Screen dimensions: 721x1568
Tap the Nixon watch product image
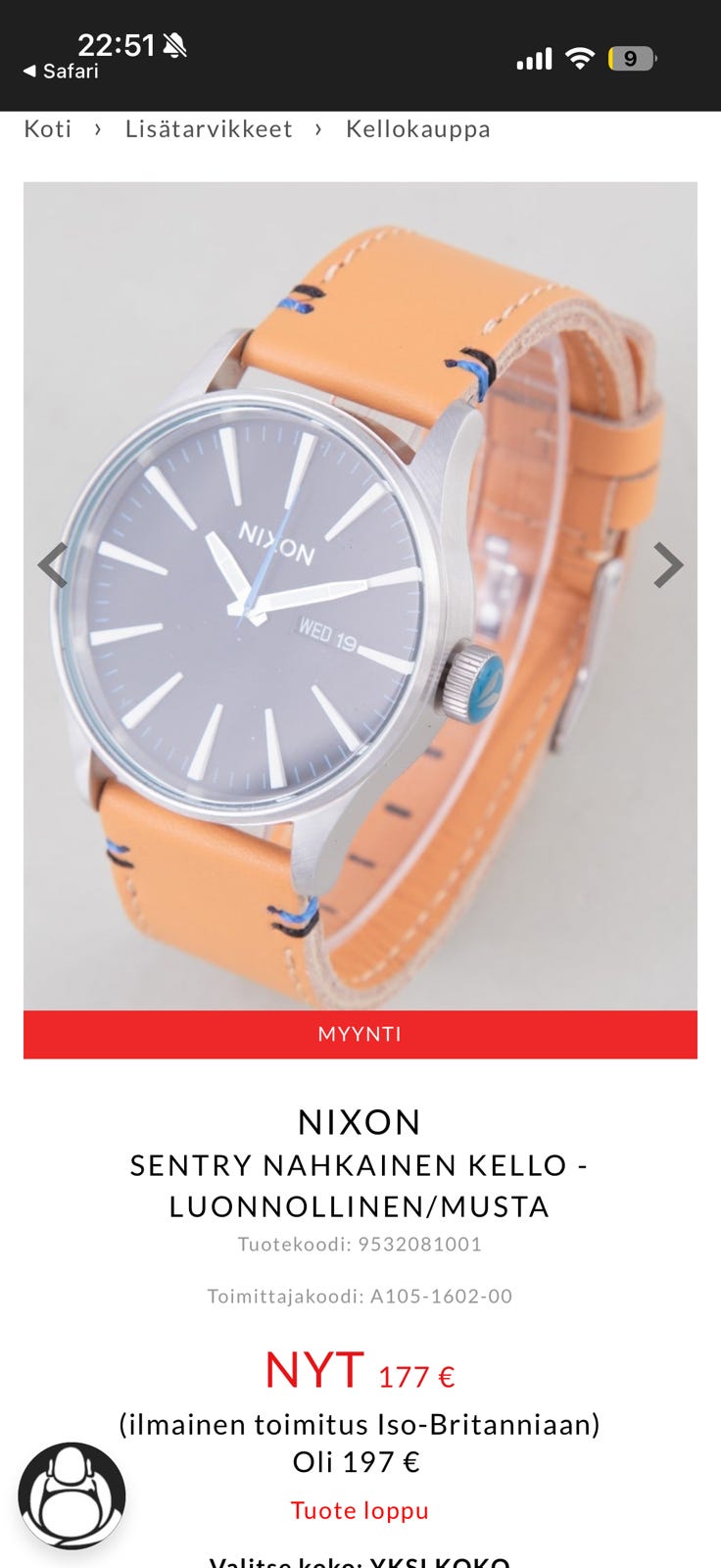click(360, 596)
